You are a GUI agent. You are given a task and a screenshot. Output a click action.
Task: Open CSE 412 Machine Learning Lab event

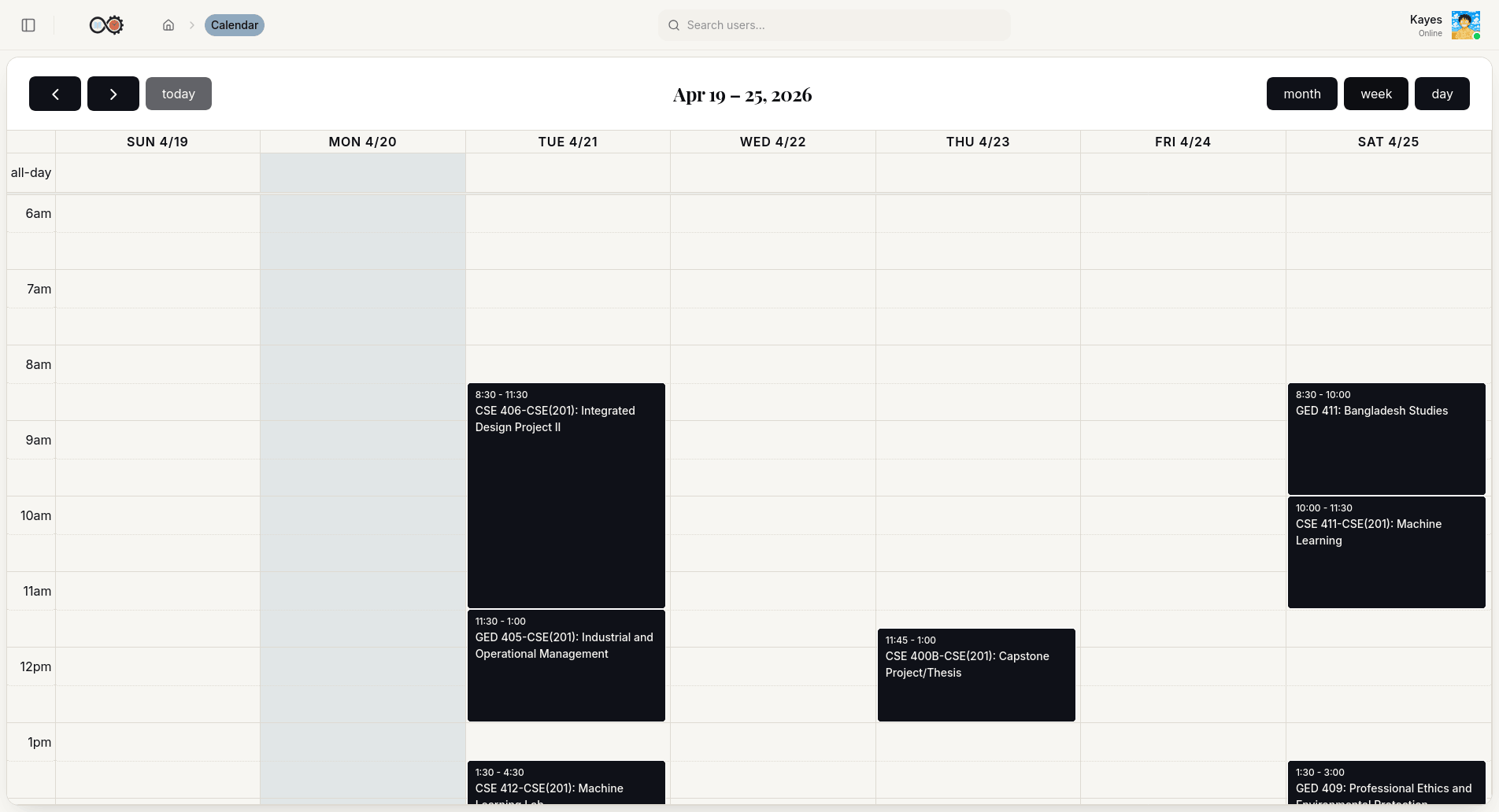click(566, 783)
